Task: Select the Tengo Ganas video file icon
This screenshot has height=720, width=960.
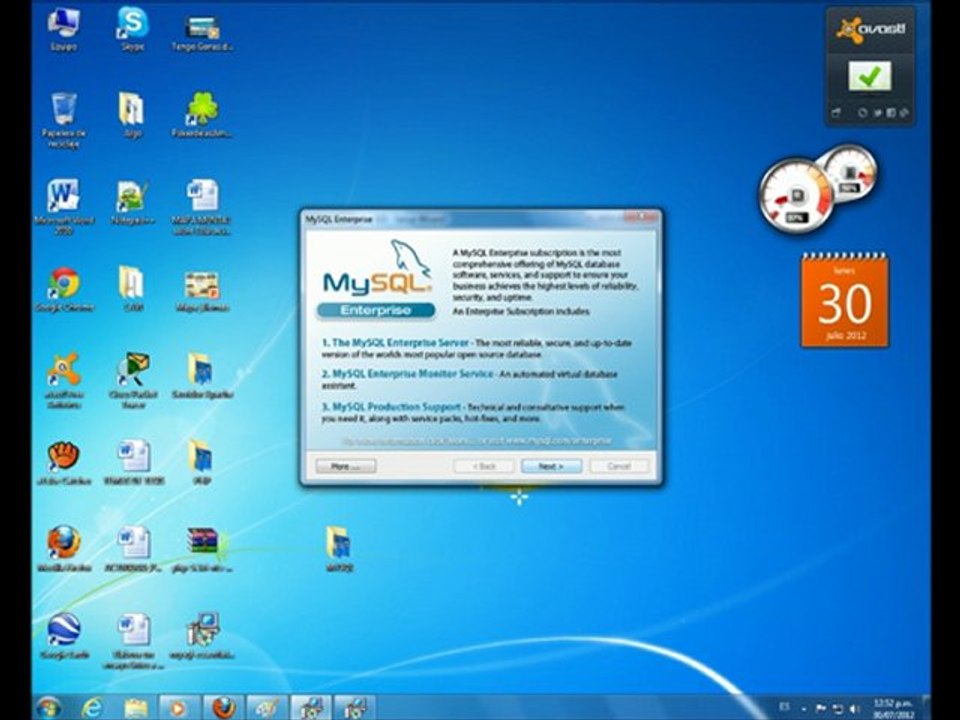Action: point(202,32)
